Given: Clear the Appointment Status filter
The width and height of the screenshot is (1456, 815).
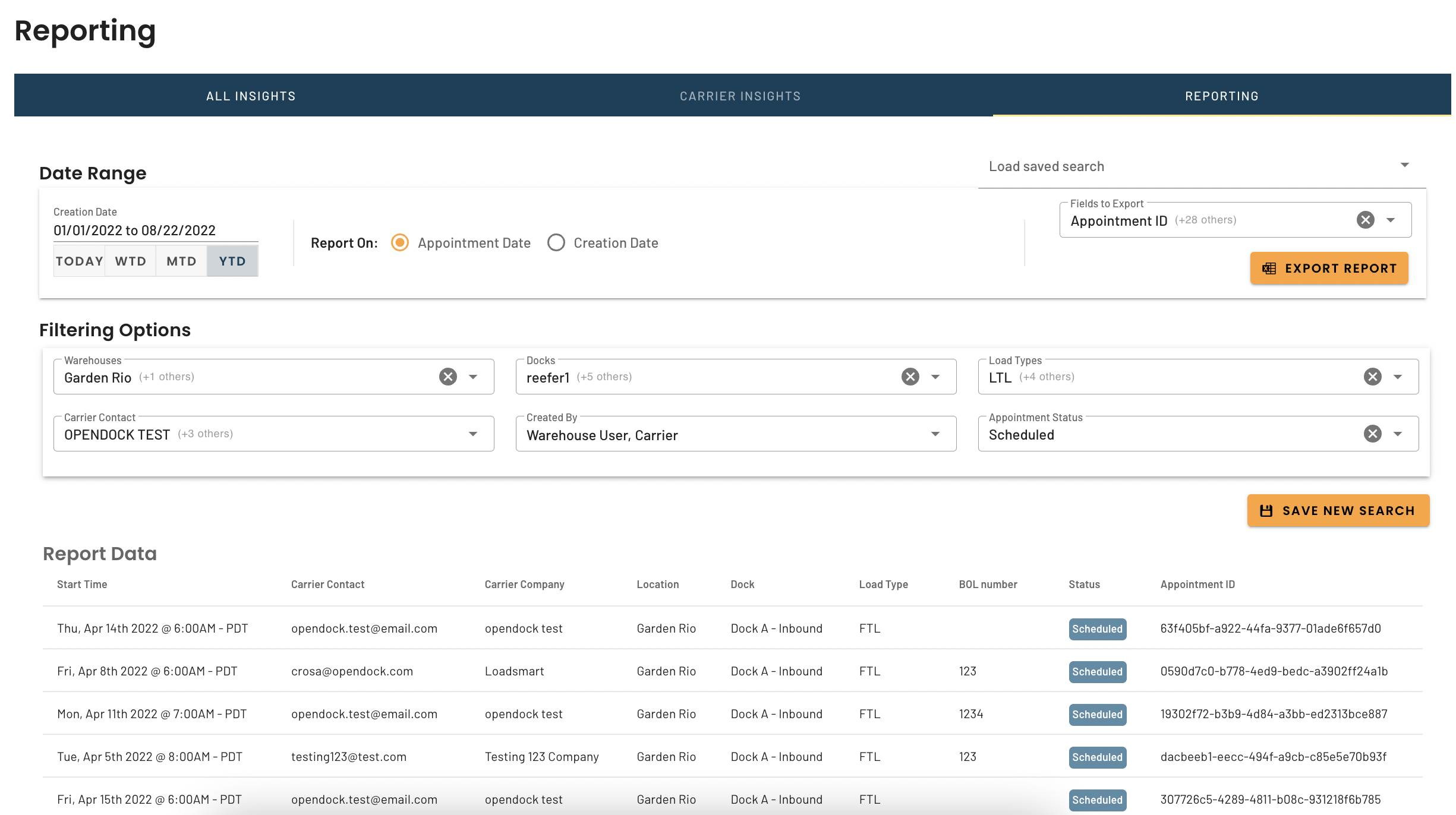Looking at the screenshot, I should click(x=1373, y=434).
